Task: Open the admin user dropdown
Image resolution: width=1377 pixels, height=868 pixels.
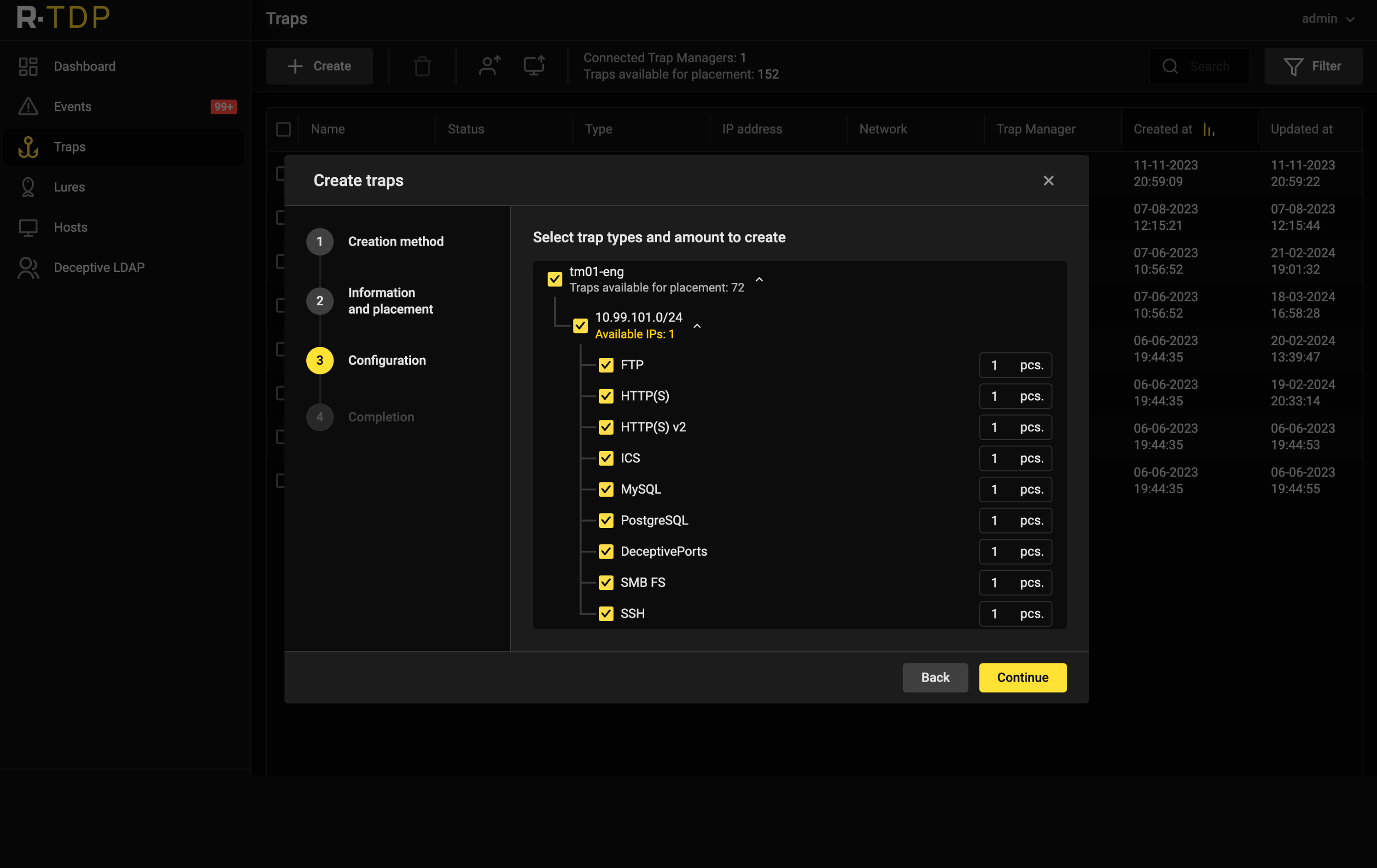Action: coord(1327,19)
